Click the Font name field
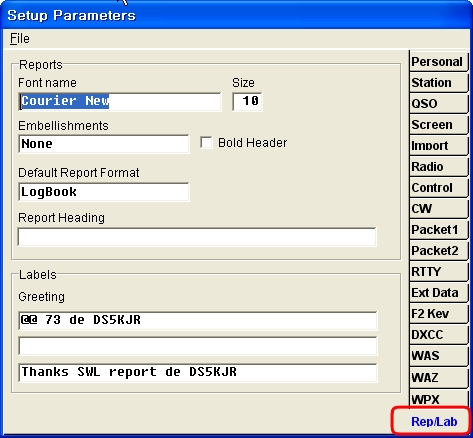Viewport: 473px width, 438px height. point(120,101)
